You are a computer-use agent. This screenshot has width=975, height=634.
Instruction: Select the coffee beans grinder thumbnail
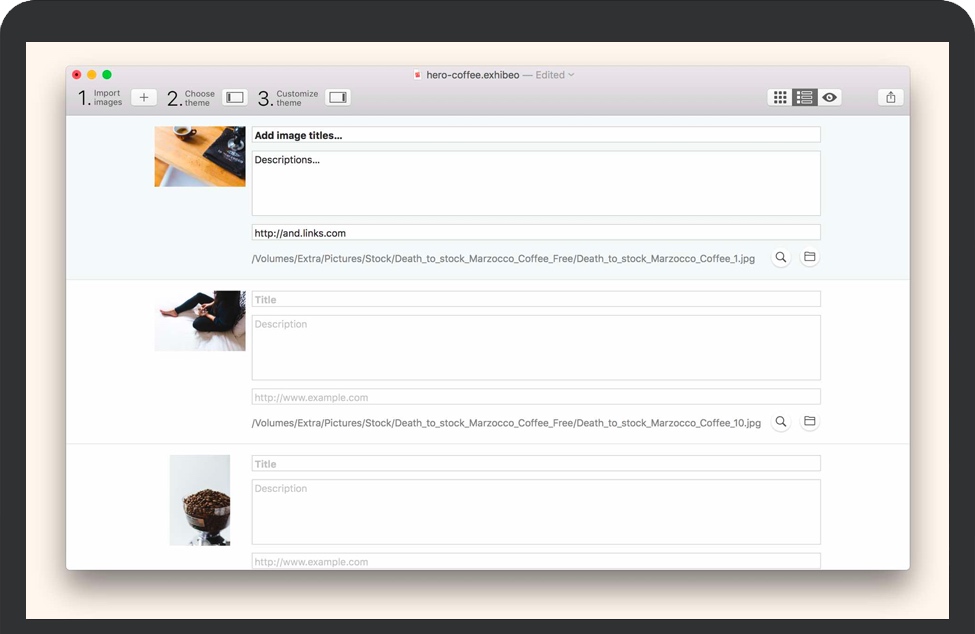[200, 500]
